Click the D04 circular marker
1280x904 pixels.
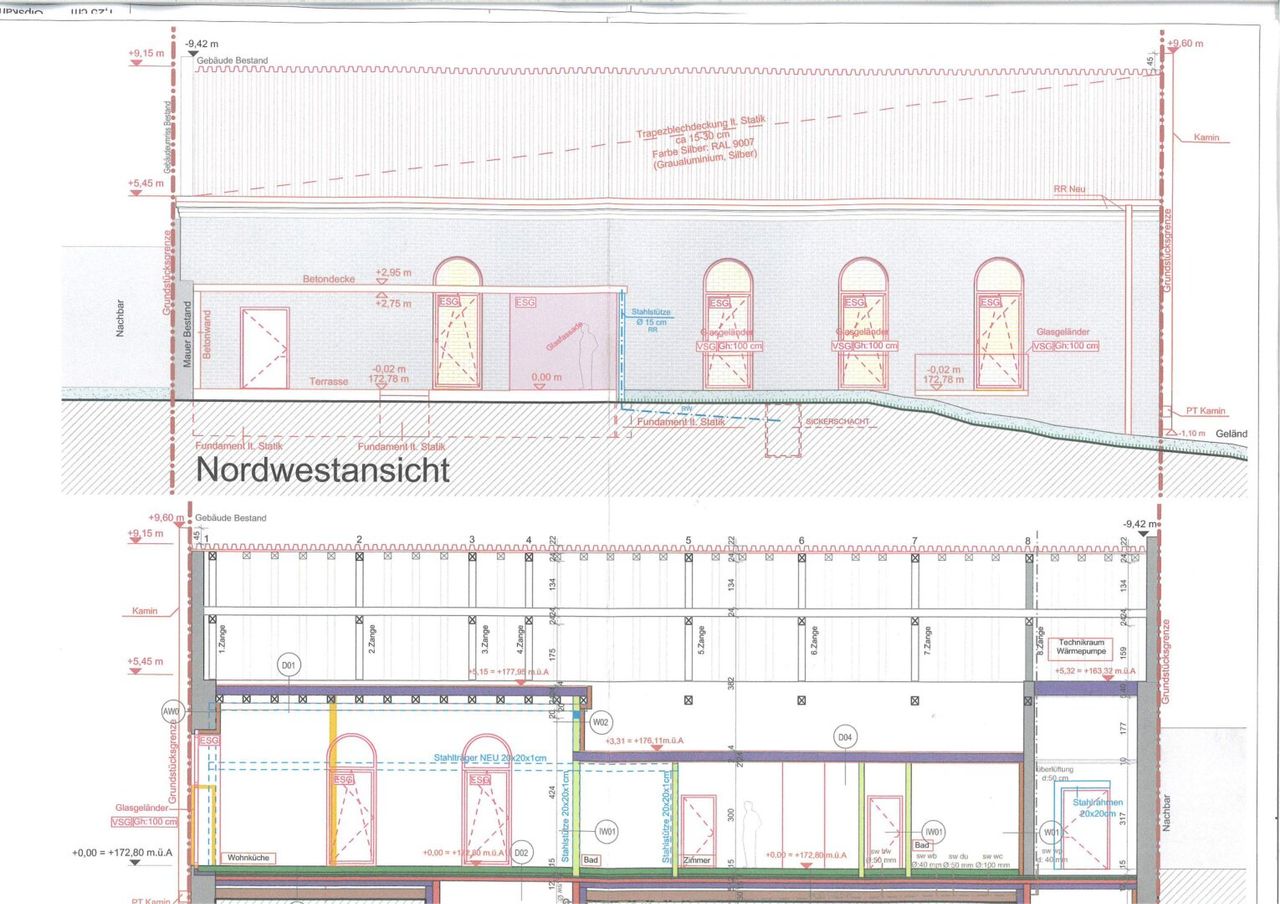(x=845, y=738)
